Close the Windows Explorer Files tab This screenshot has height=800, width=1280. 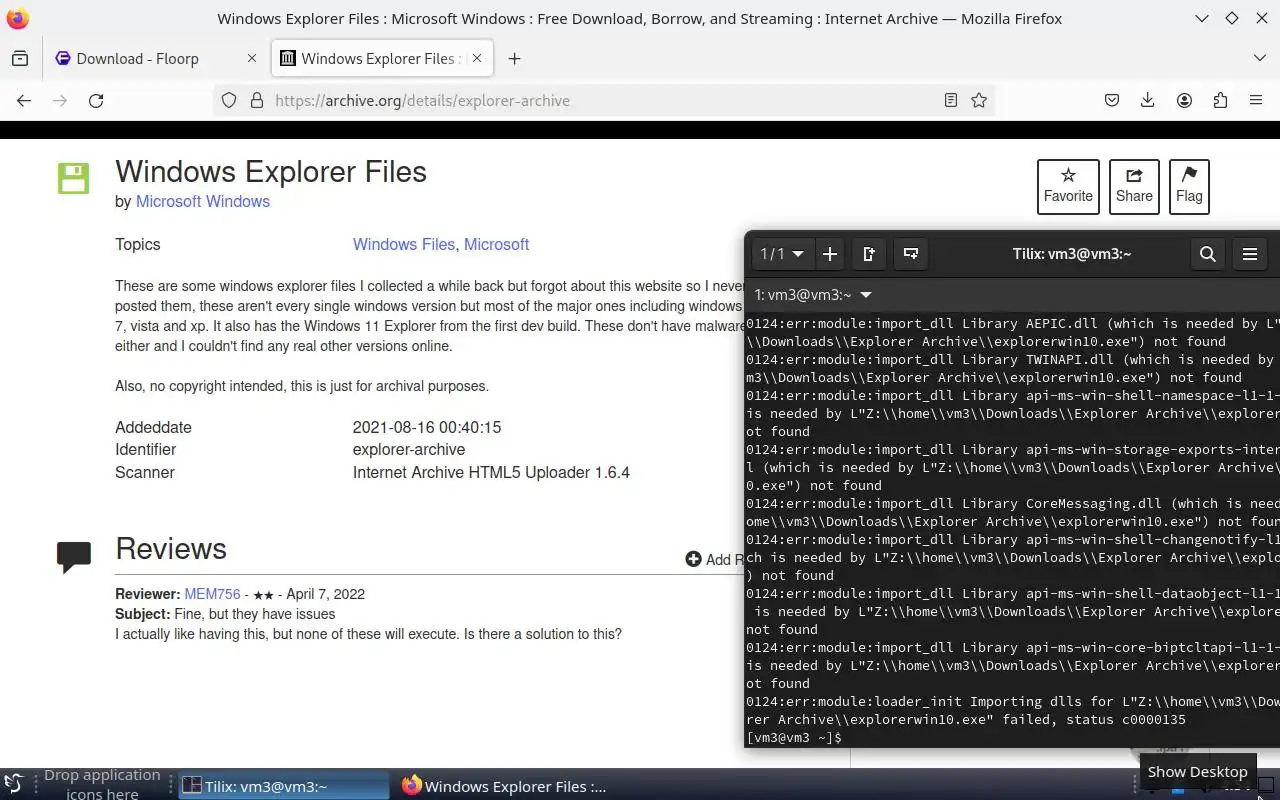coord(477,58)
